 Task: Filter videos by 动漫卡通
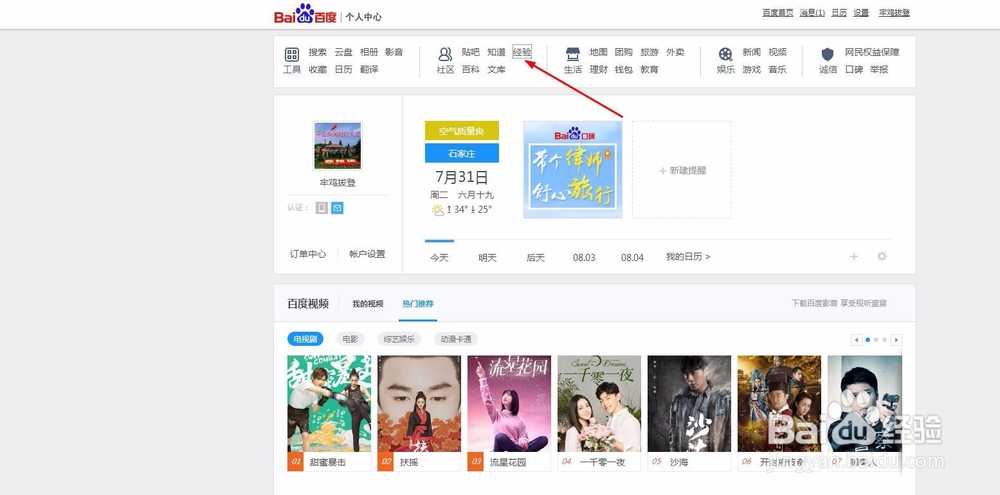pos(456,339)
